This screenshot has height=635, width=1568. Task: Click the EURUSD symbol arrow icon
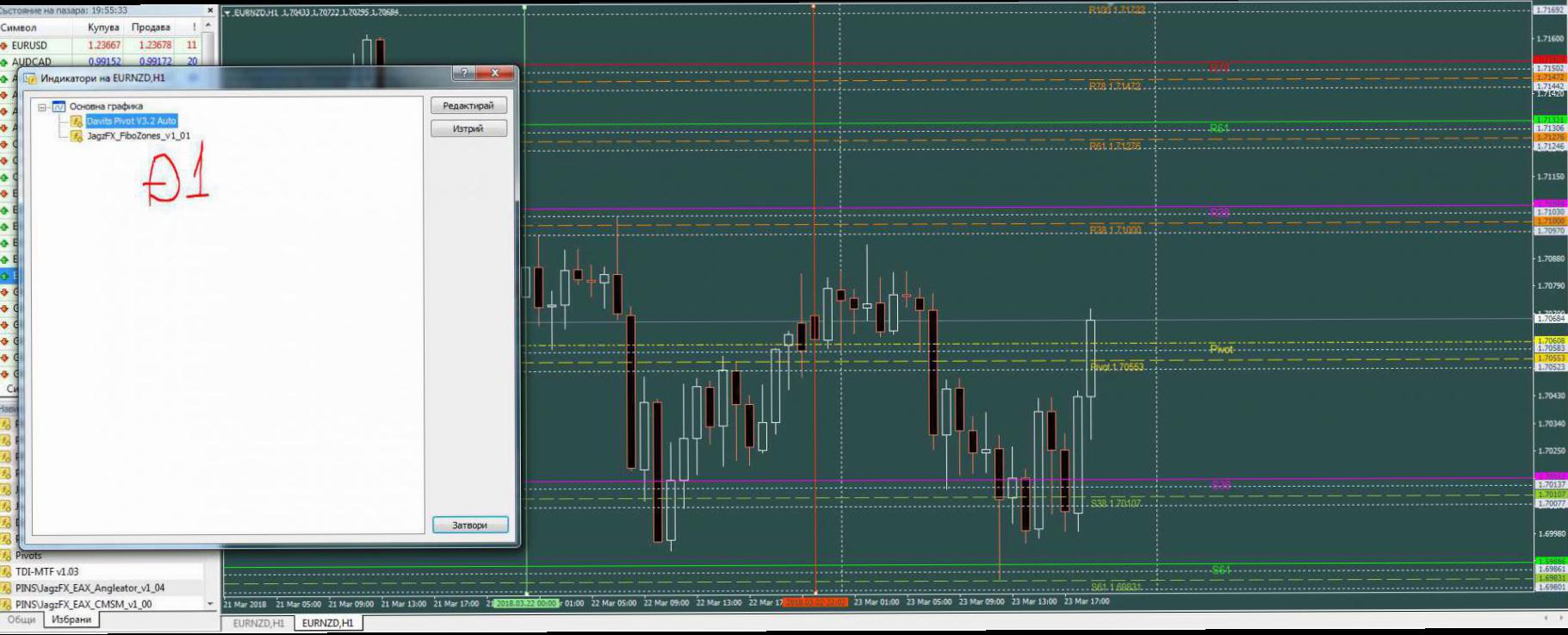click(x=4, y=46)
